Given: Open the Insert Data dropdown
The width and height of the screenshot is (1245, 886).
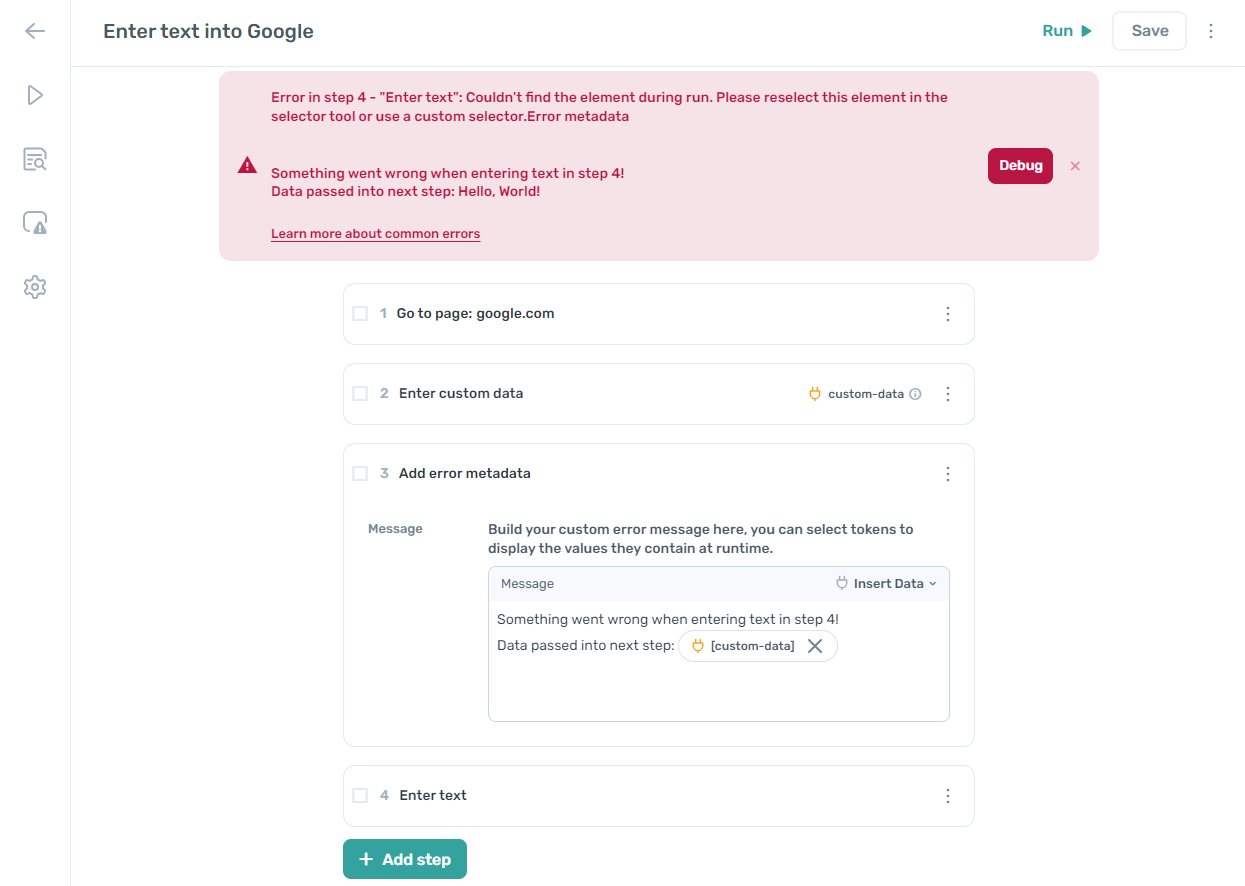Looking at the screenshot, I should [886, 583].
